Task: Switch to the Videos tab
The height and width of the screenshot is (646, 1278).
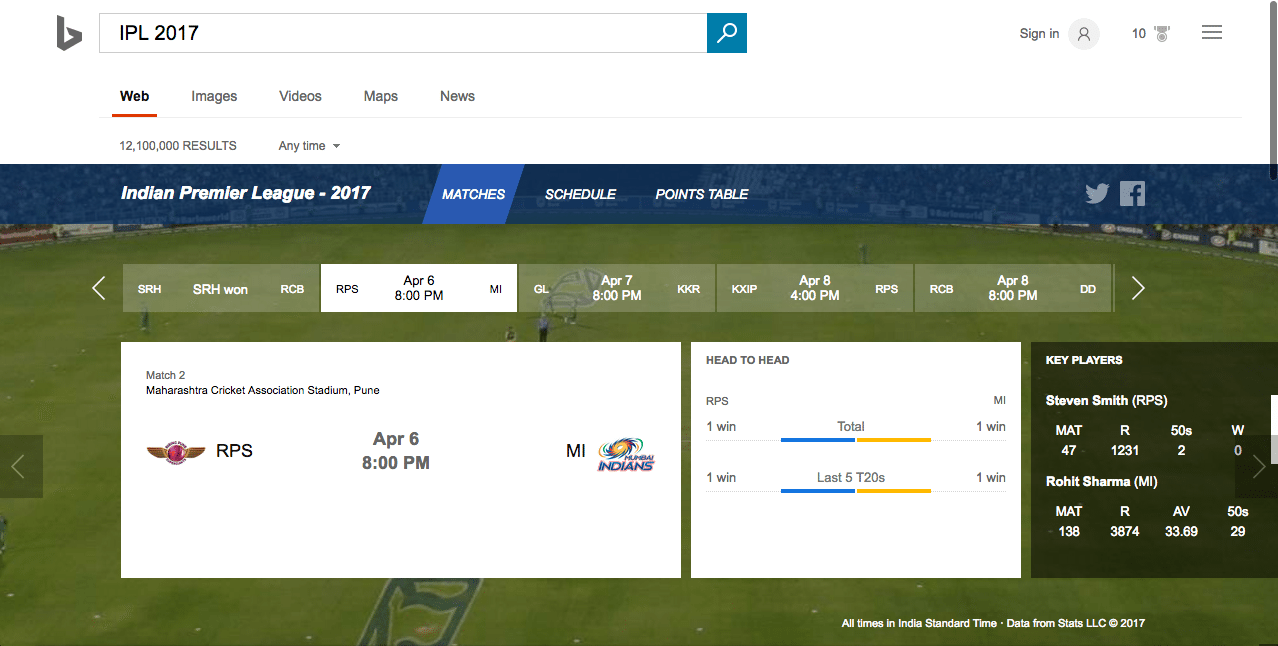Action: 300,96
